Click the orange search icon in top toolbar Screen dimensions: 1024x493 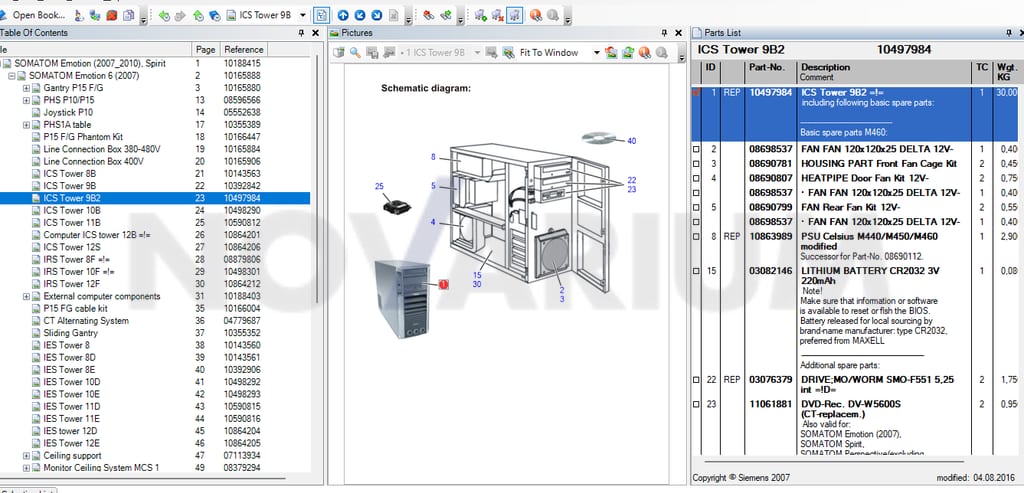pos(536,15)
